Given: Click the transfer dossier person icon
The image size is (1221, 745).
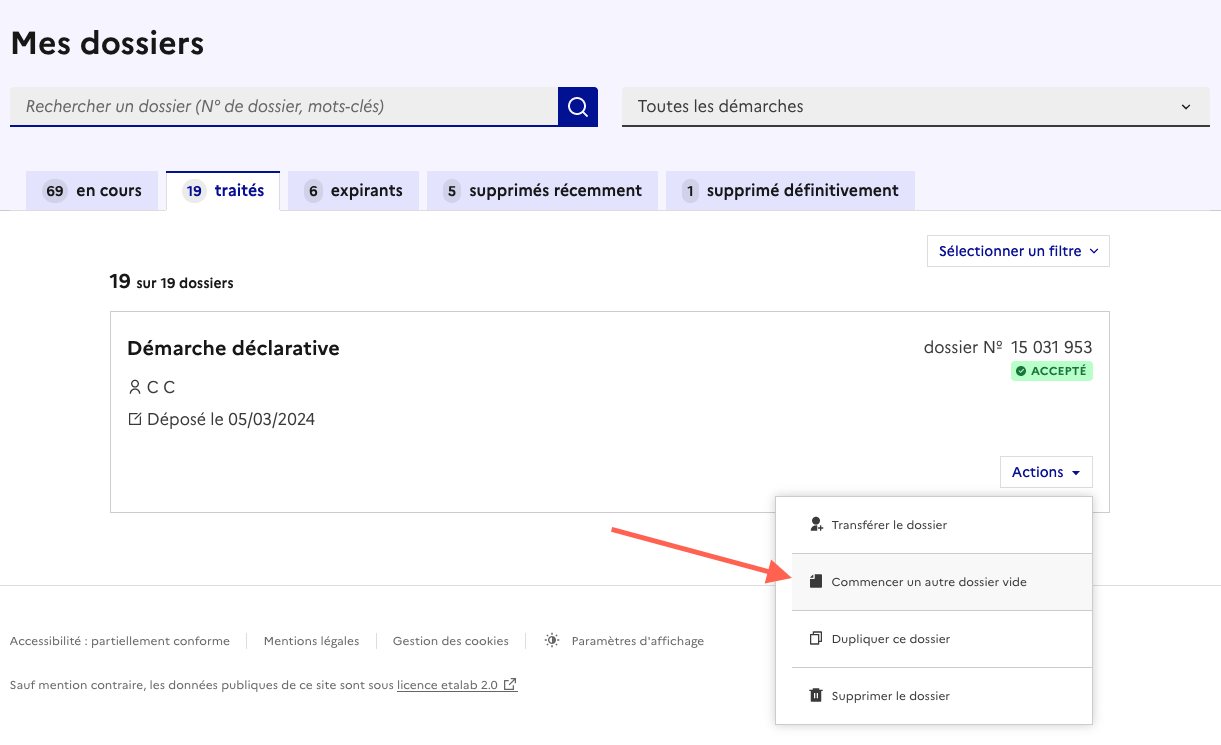Looking at the screenshot, I should click(x=816, y=525).
